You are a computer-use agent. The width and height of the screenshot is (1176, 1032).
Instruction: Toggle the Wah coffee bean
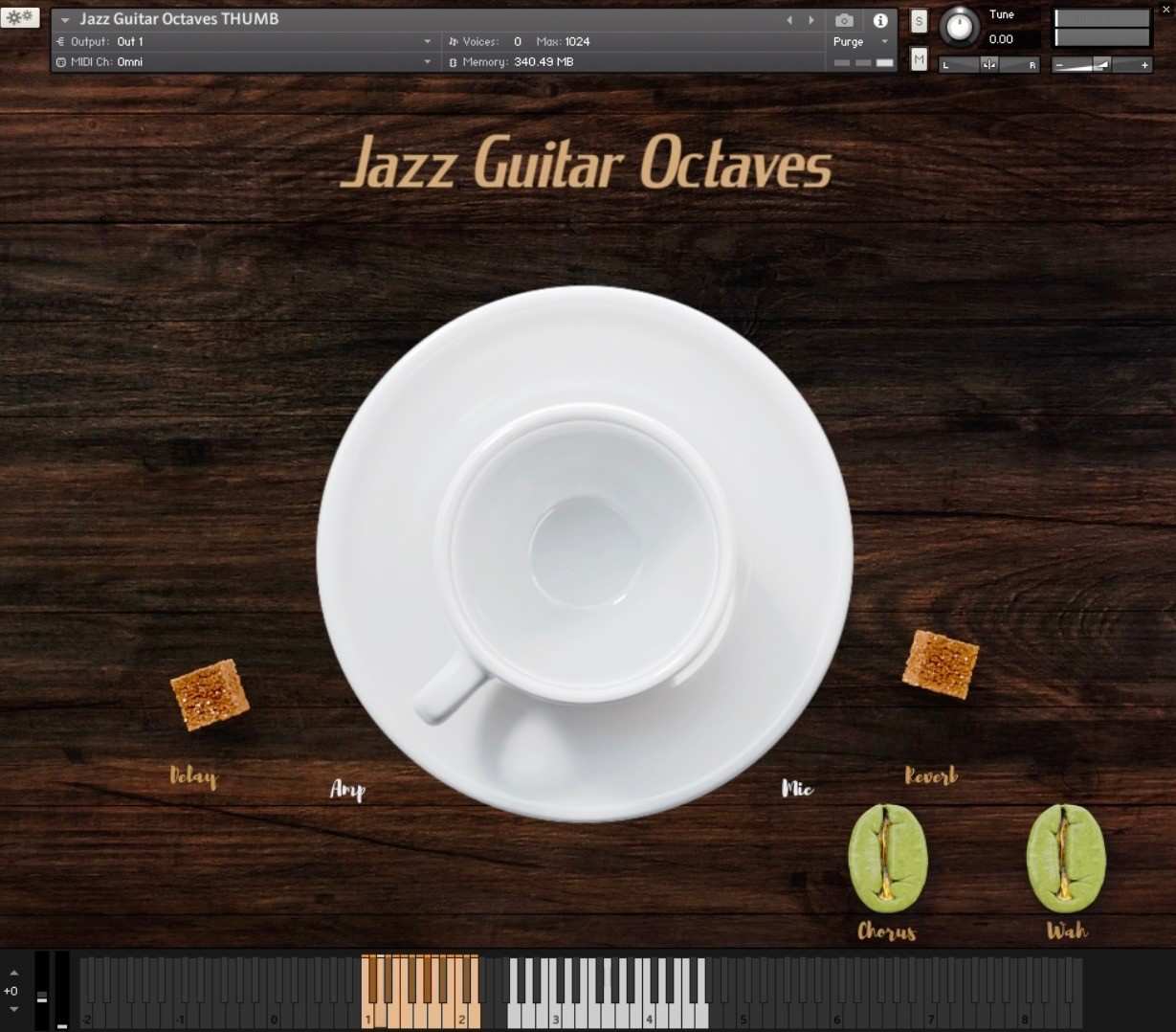pos(1065,858)
